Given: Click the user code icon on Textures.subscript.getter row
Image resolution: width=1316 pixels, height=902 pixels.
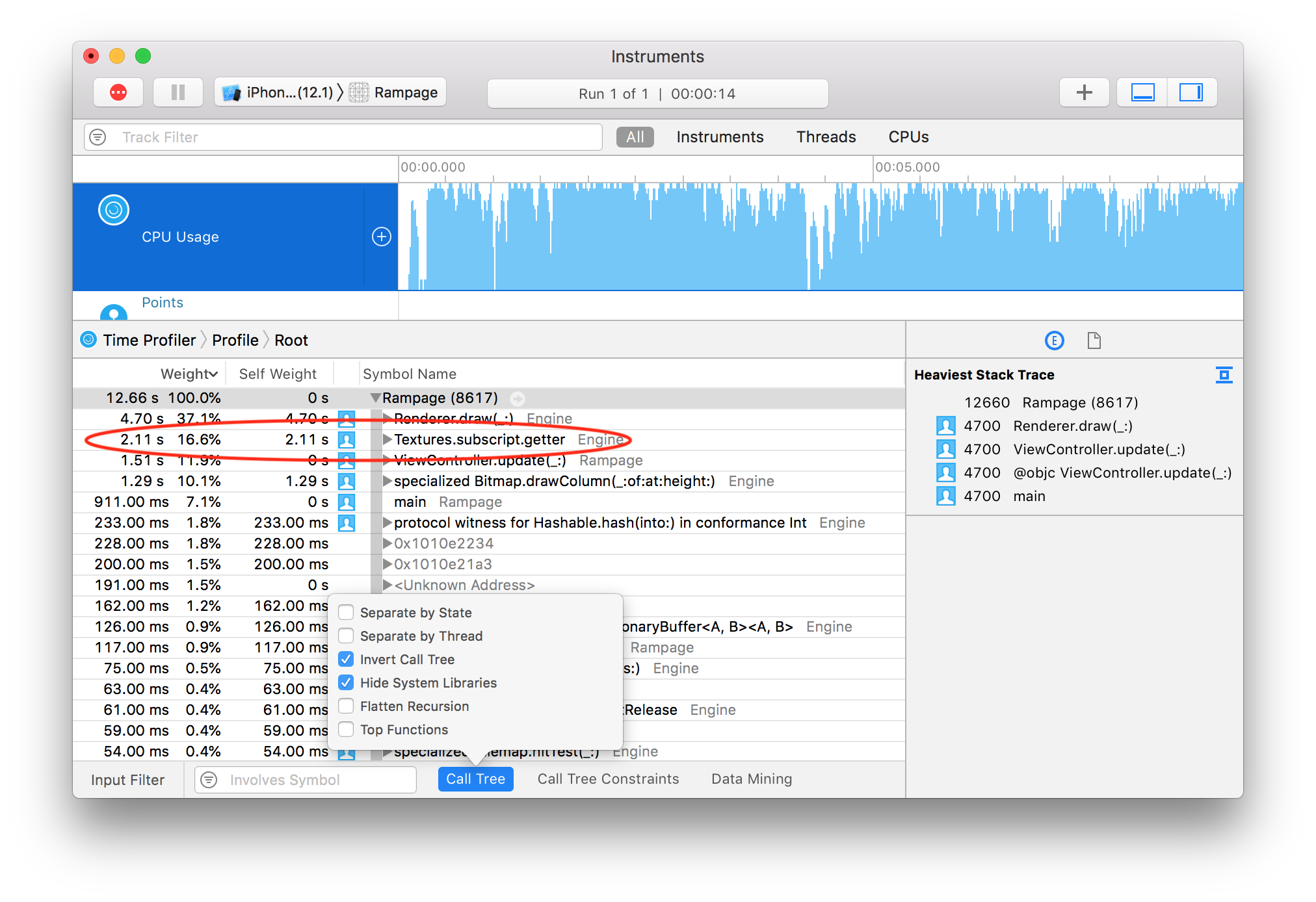Looking at the screenshot, I should click(x=347, y=440).
